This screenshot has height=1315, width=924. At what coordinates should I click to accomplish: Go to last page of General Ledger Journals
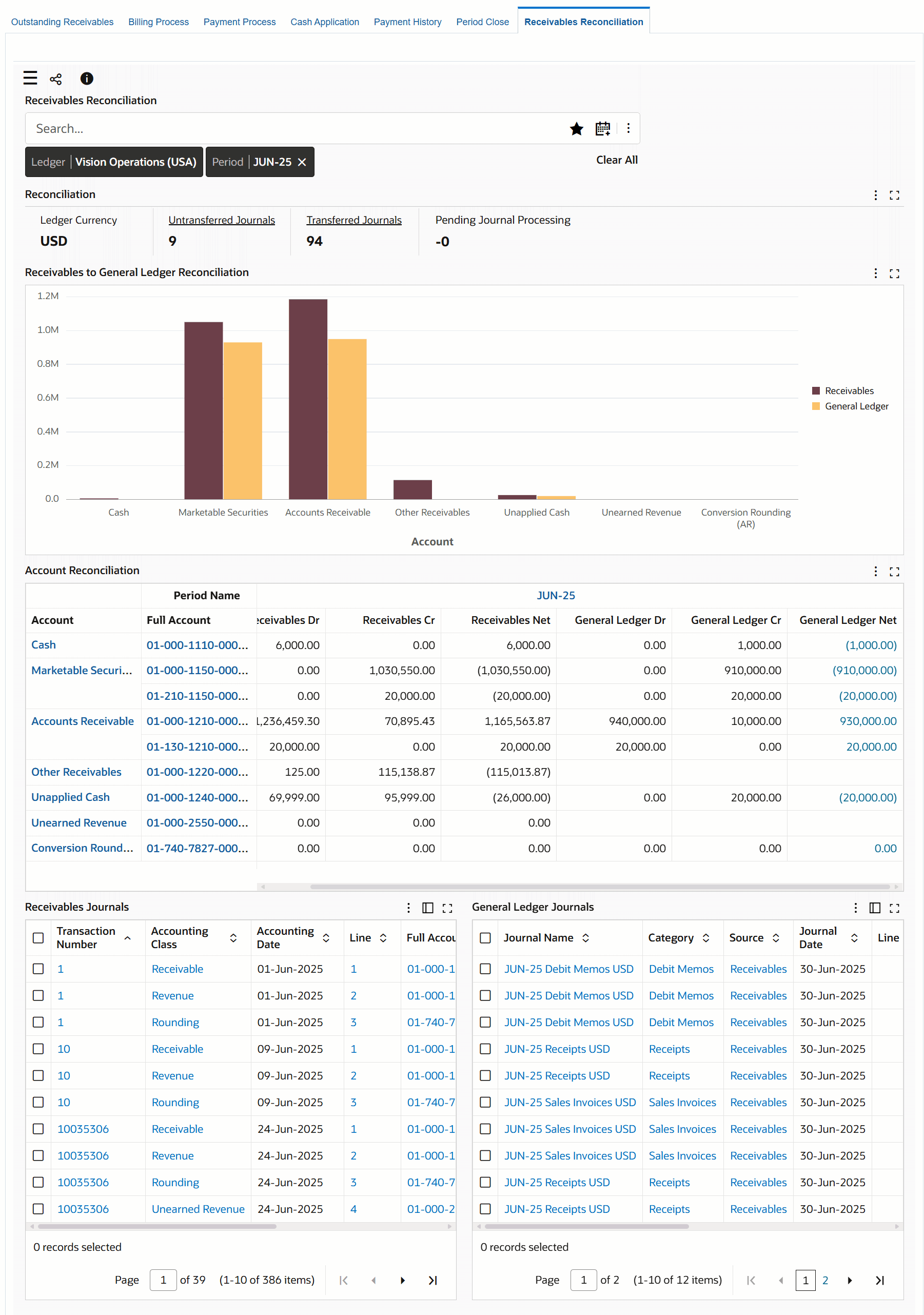[x=879, y=1280]
